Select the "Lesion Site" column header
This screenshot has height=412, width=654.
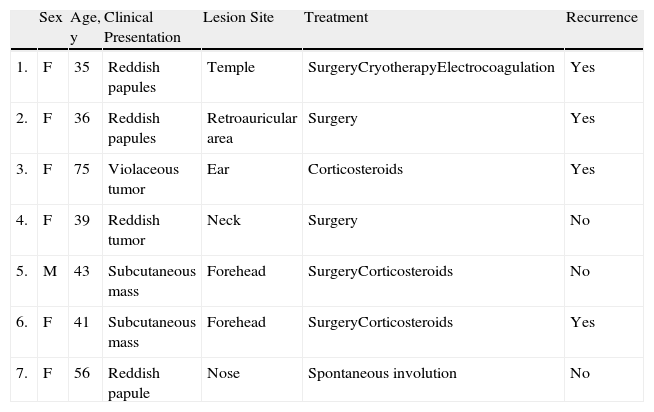[238, 18]
